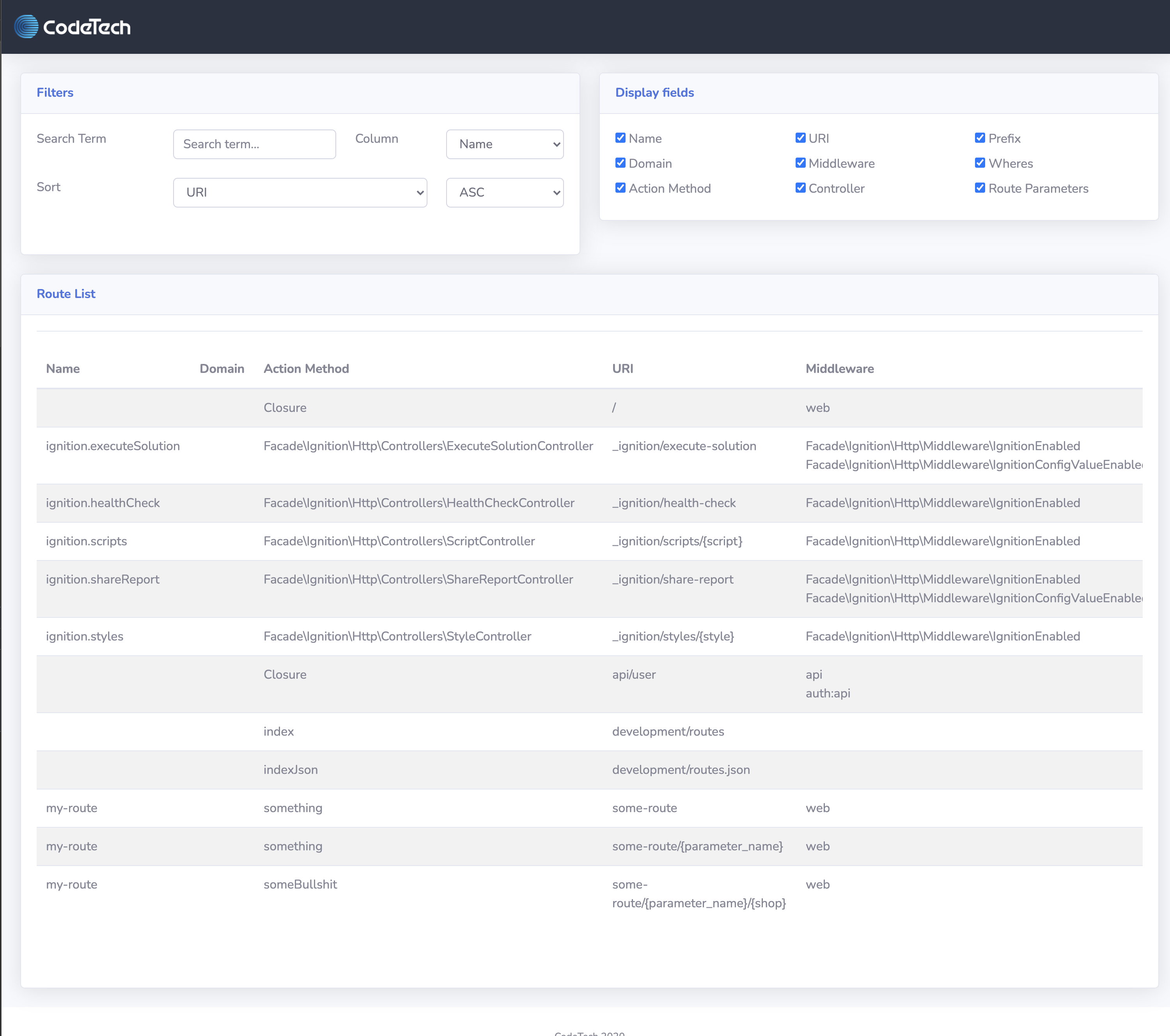The image size is (1170, 1036).
Task: Click the Action Method column header
Action: [x=306, y=369]
